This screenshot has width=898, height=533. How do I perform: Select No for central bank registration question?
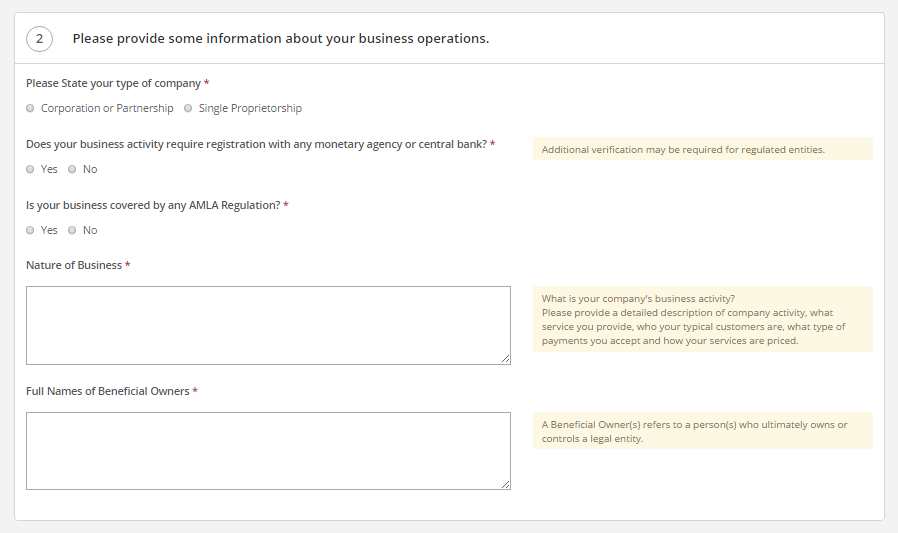(x=72, y=169)
